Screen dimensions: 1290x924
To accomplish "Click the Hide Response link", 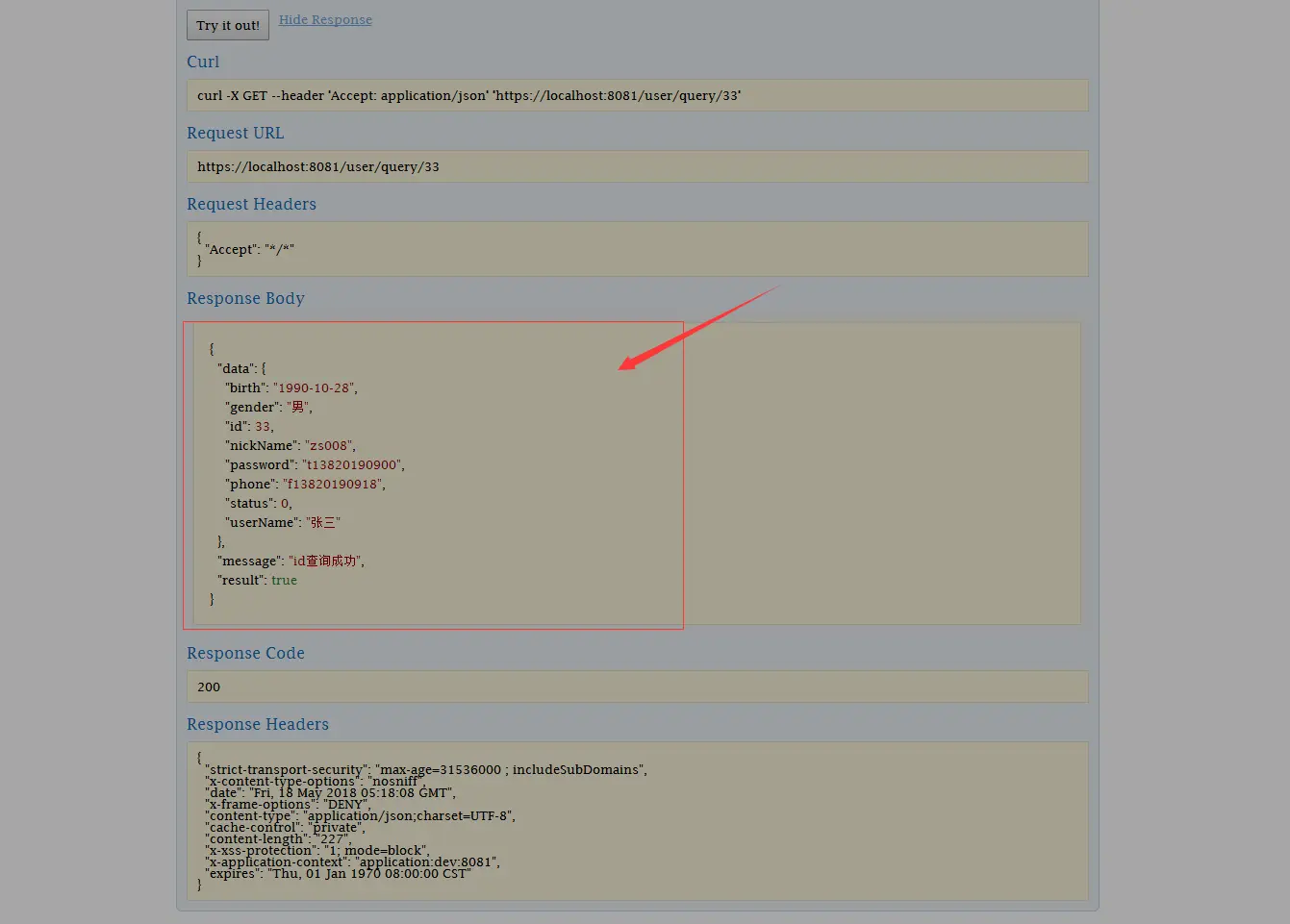I will click(325, 19).
